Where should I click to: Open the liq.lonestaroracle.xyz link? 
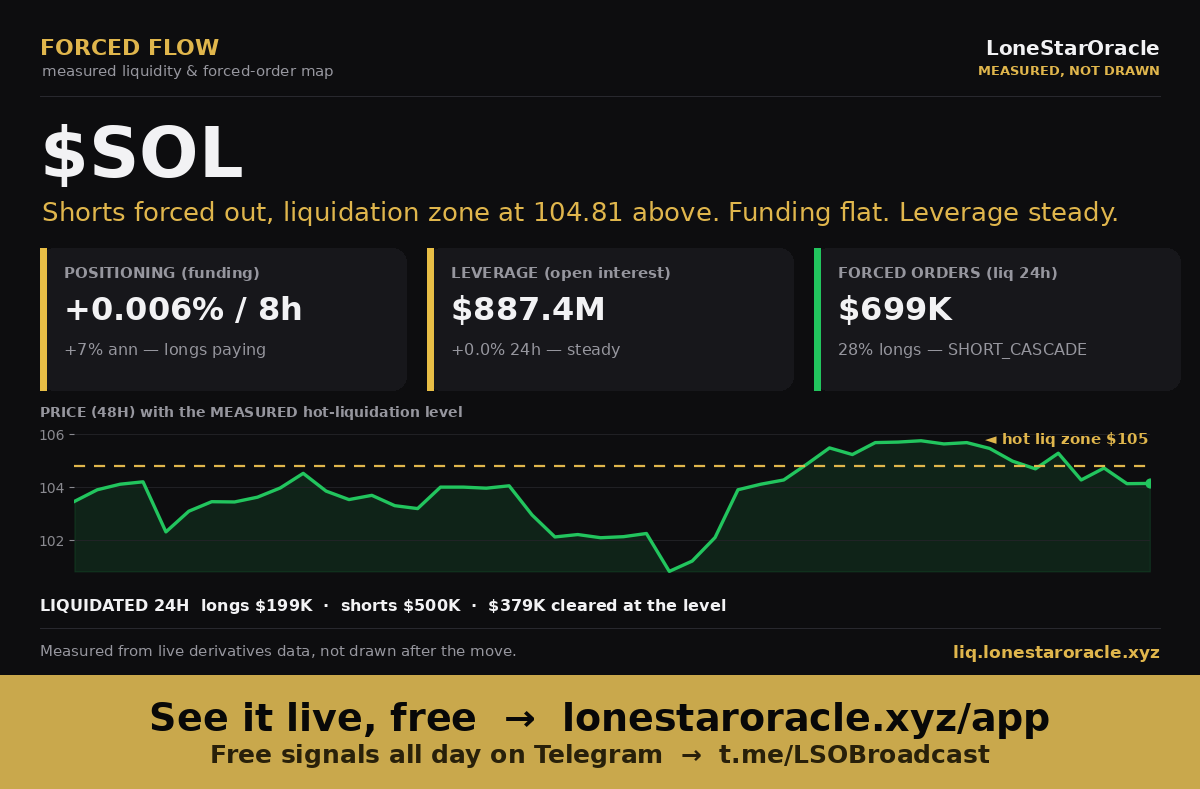(1056, 653)
